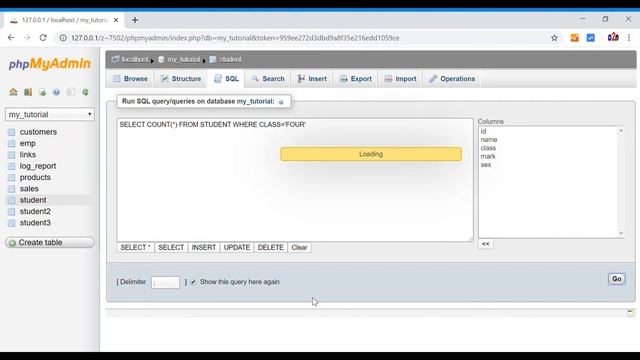Click the table icon beside student3
Image resolution: width=640 pixels, height=360 pixels.
click(11, 223)
